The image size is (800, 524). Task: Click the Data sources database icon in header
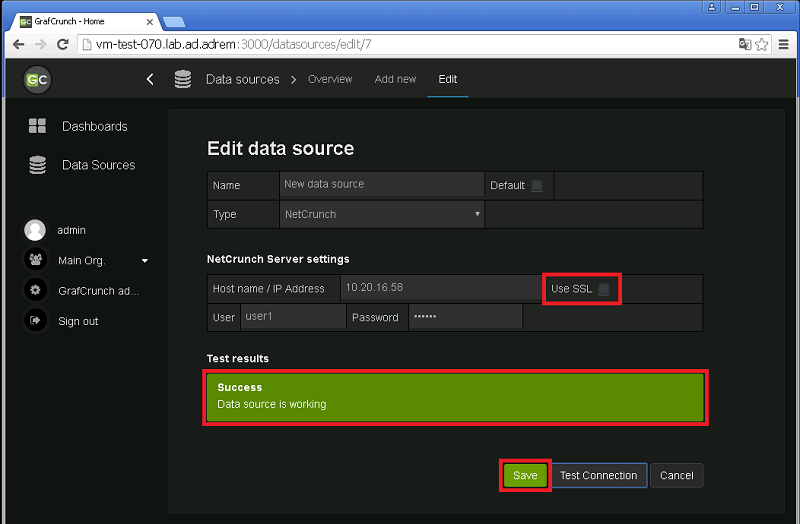click(x=183, y=79)
